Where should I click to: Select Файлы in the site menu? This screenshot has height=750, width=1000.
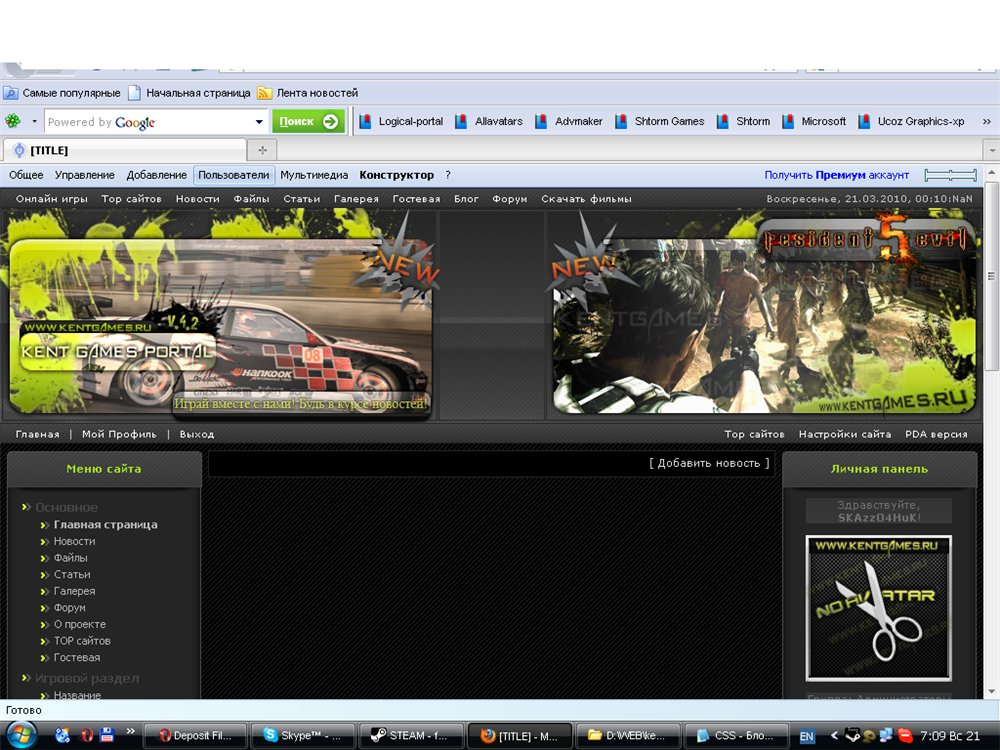[x=70, y=558]
